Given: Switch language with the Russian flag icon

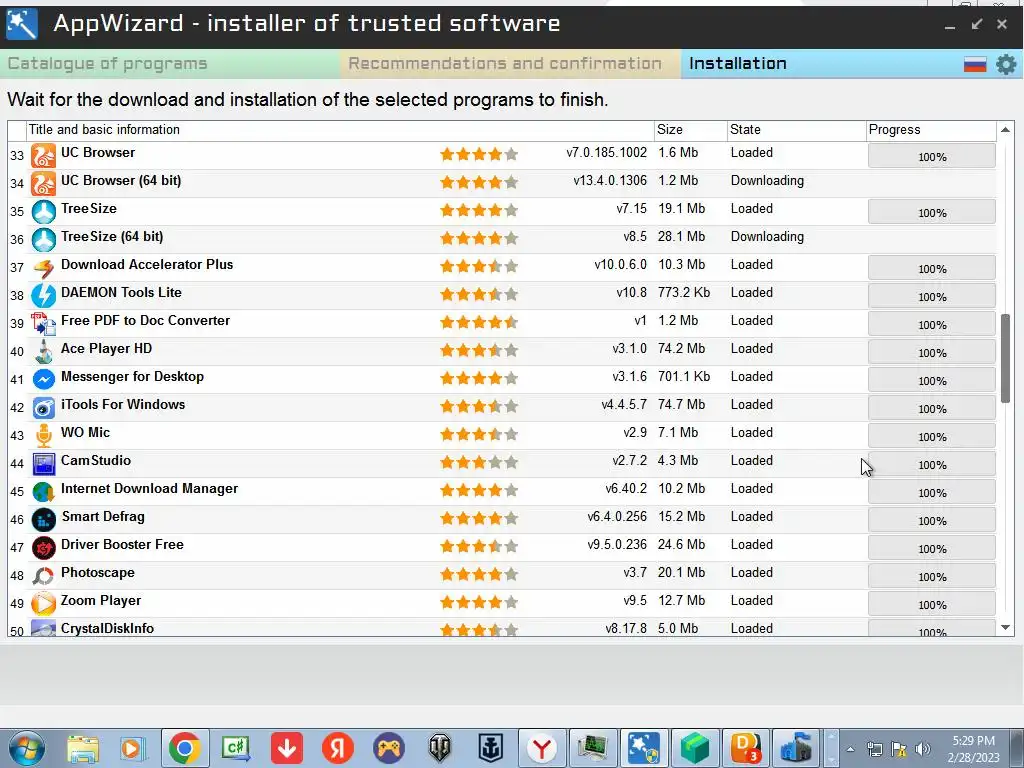Looking at the screenshot, I should click(975, 64).
